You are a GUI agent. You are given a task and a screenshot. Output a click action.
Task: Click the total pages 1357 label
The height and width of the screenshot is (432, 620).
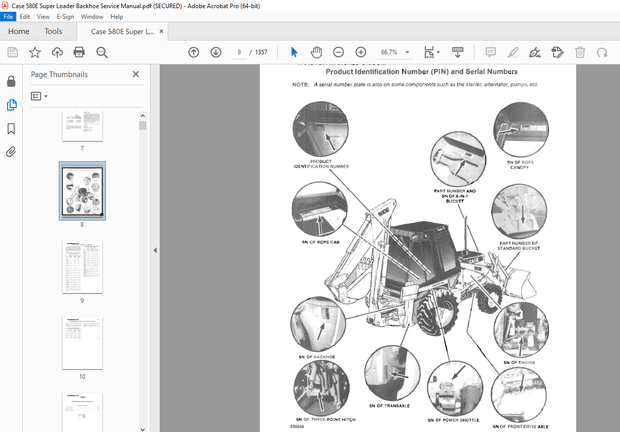tap(261, 52)
